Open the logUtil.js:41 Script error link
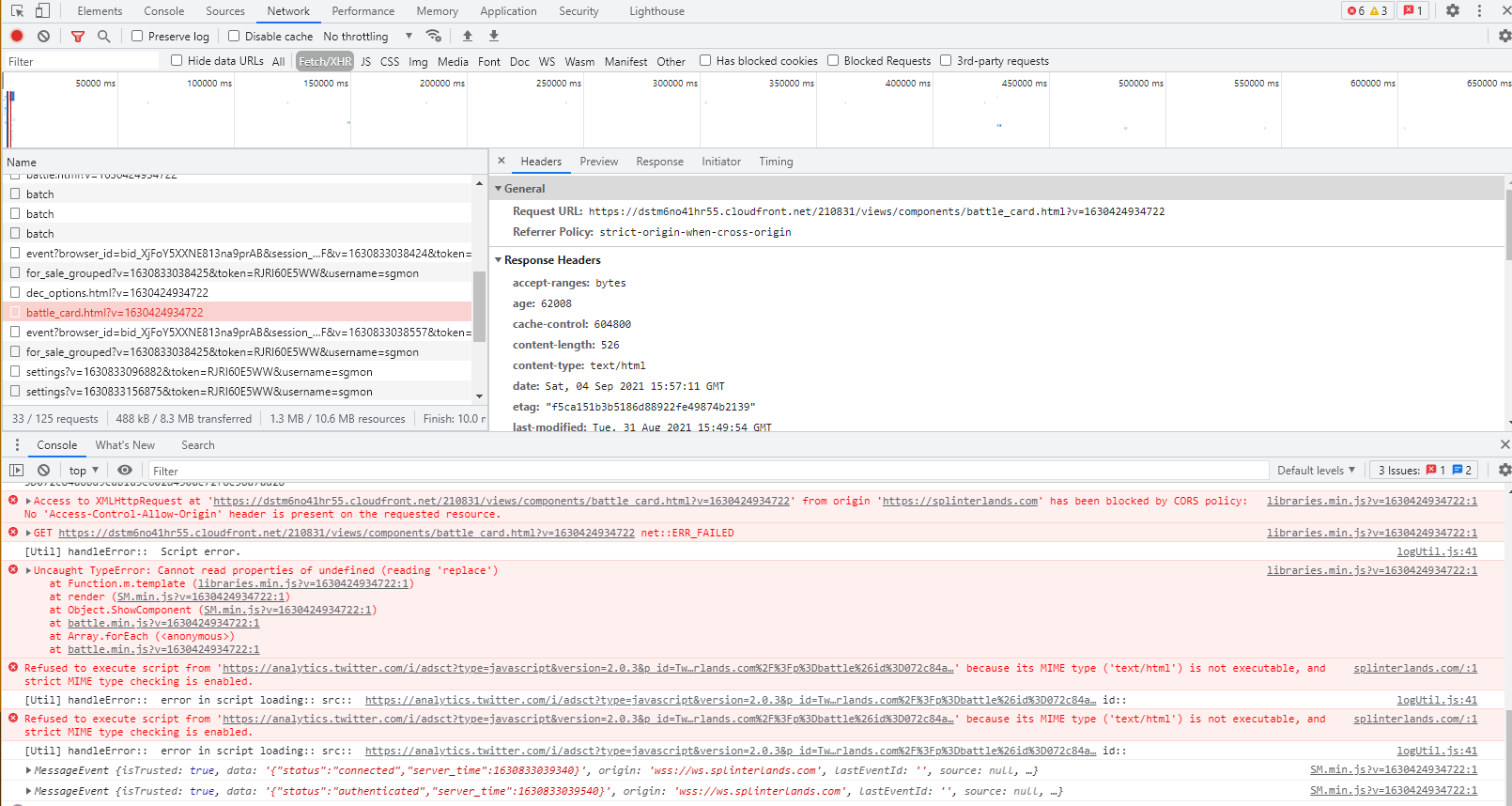1512x806 pixels. [x=1436, y=551]
